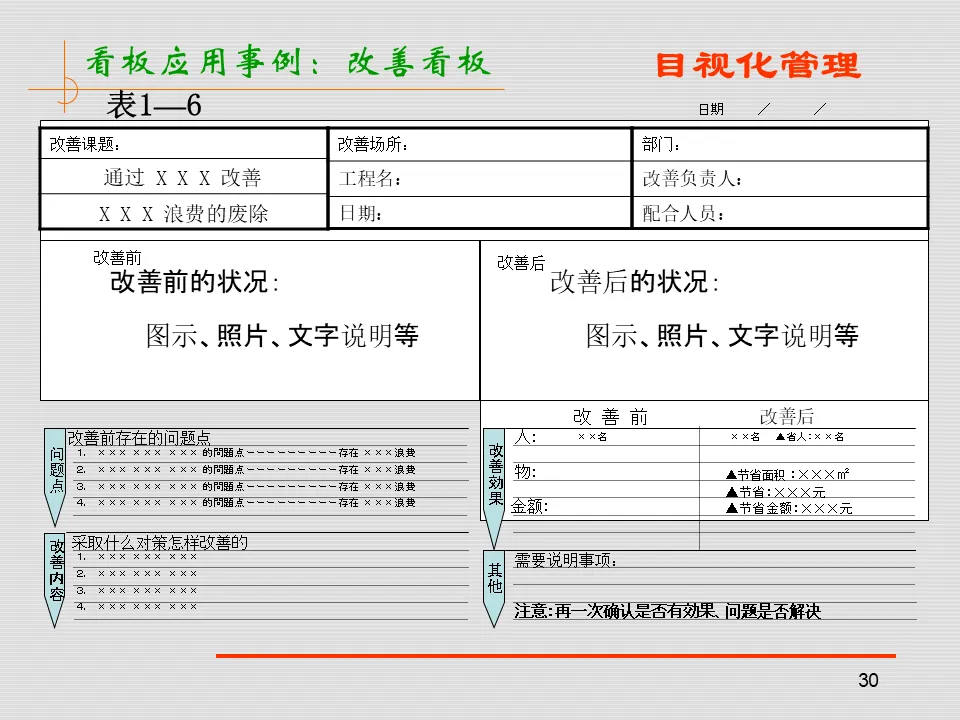The width and height of the screenshot is (960, 720).
Task: Click the small 改善前 label in left box
Action: coord(117,258)
